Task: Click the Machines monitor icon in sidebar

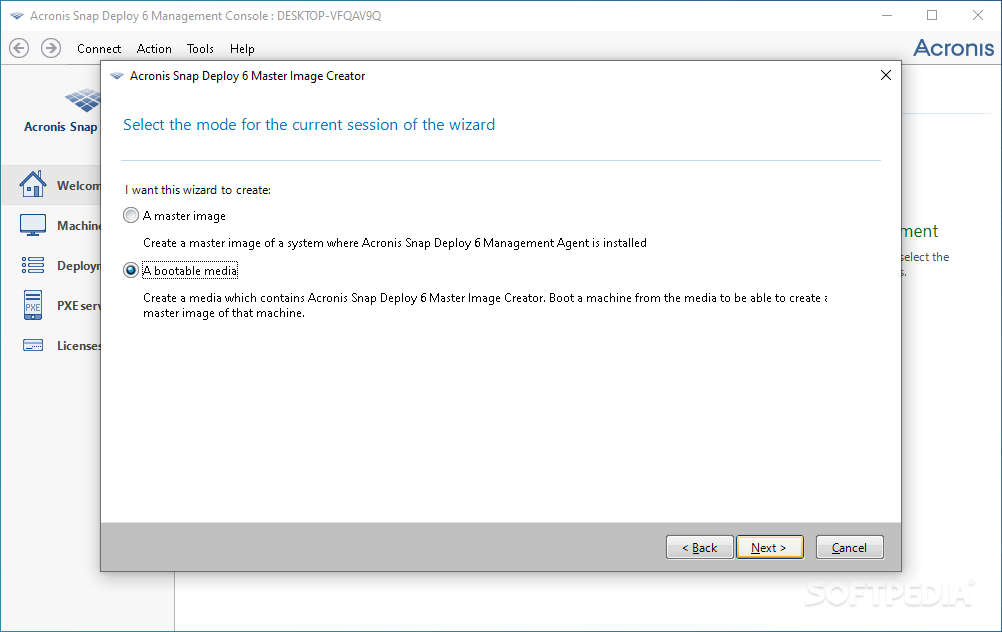Action: pyautogui.click(x=33, y=225)
